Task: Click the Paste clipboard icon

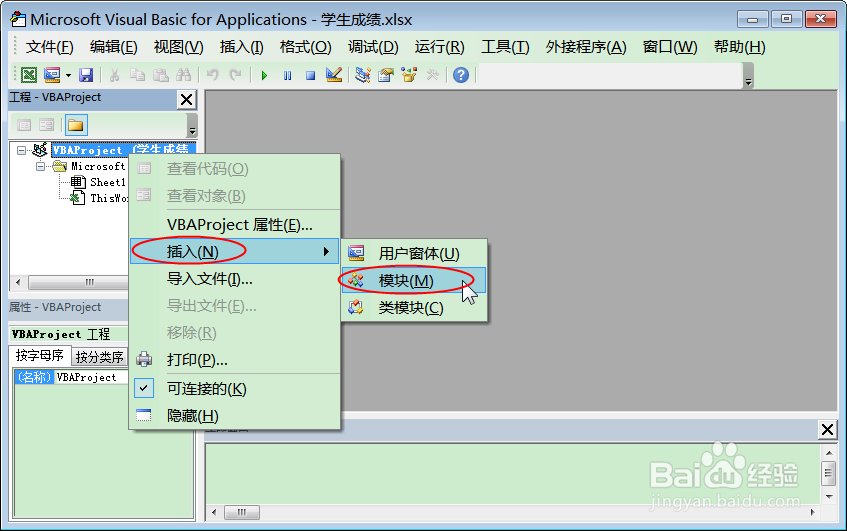Action: coord(160,75)
